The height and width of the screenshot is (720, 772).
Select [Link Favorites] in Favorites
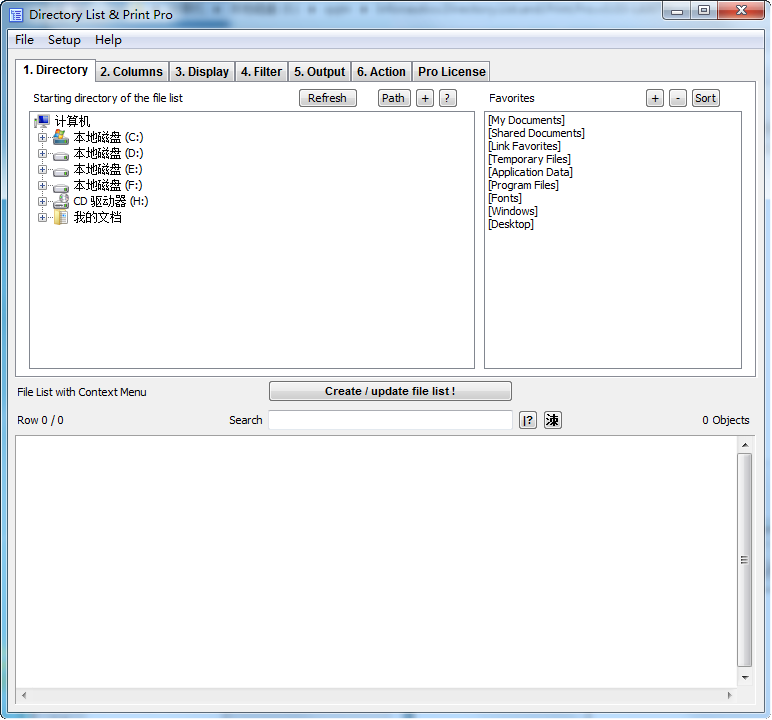point(524,146)
